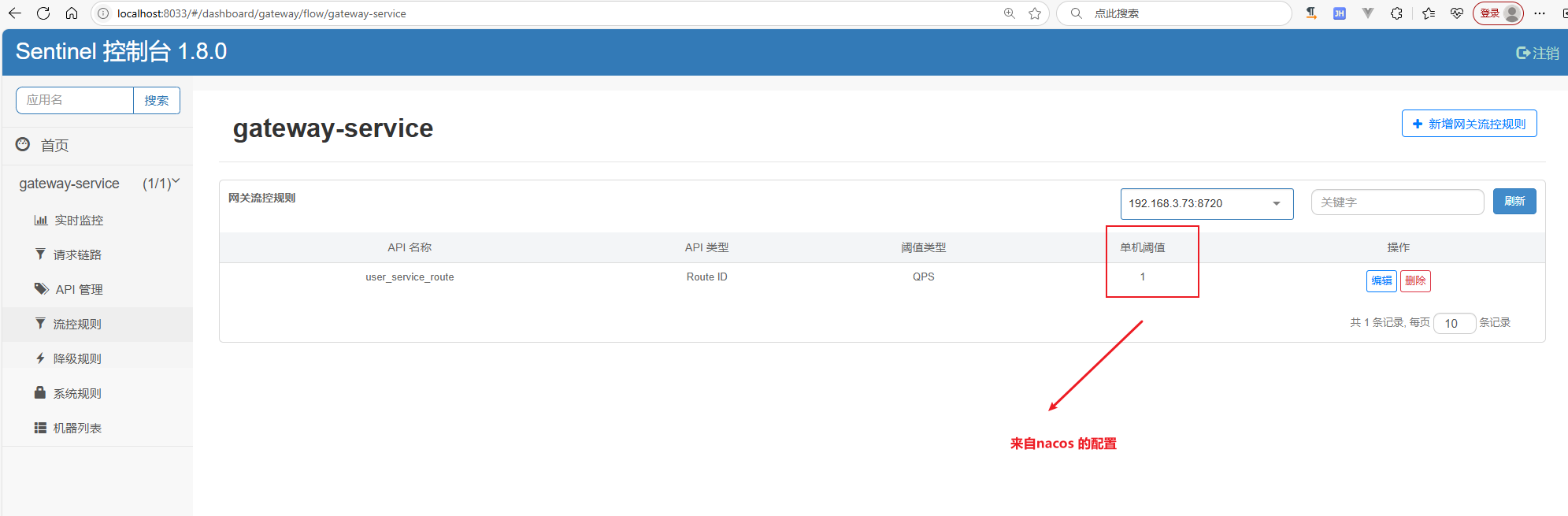Image resolution: width=1568 pixels, height=516 pixels.
Task: Click the 操作 column header
Action: pos(1399,247)
